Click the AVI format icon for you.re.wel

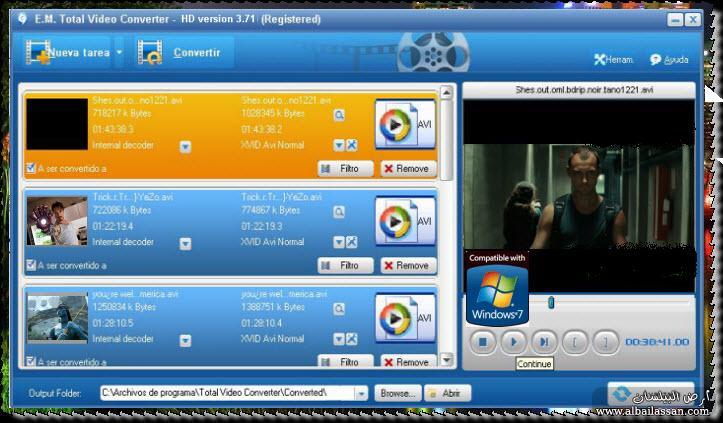pos(405,317)
